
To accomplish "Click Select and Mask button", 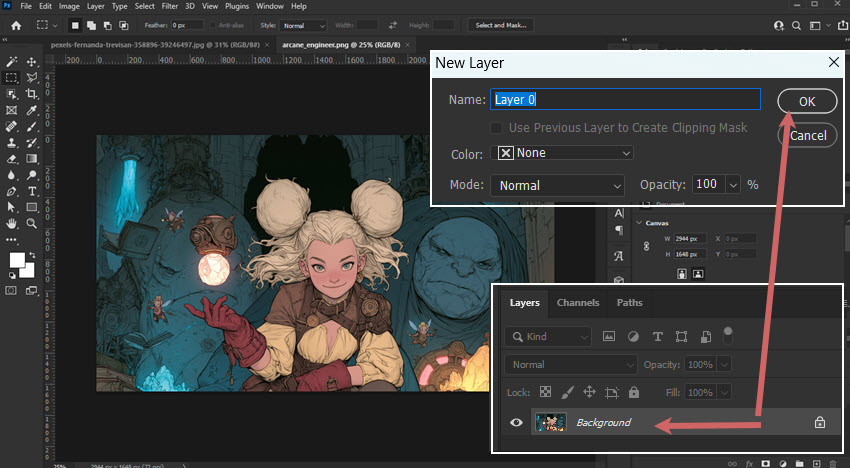I will pos(501,25).
